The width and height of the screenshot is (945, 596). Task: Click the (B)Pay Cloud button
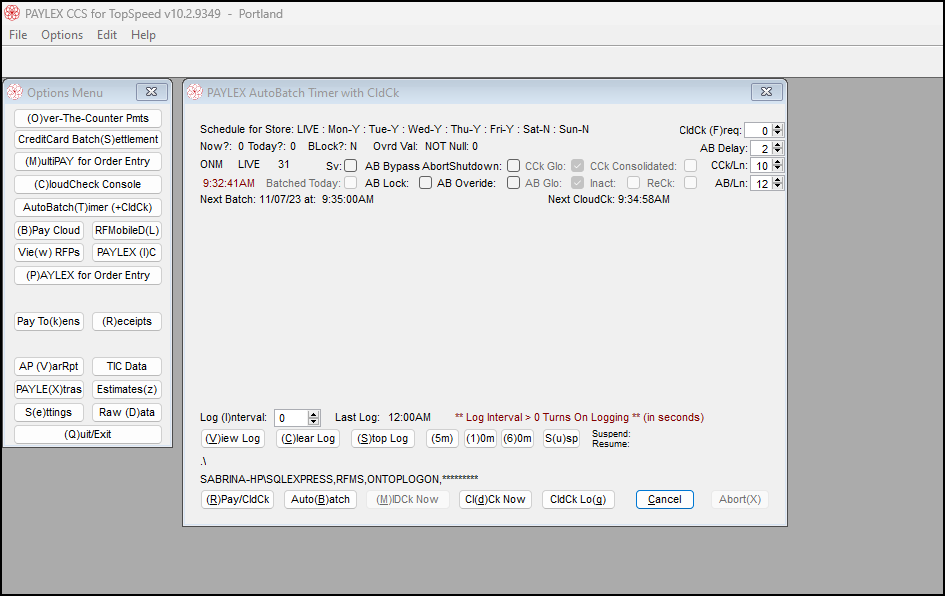49,230
